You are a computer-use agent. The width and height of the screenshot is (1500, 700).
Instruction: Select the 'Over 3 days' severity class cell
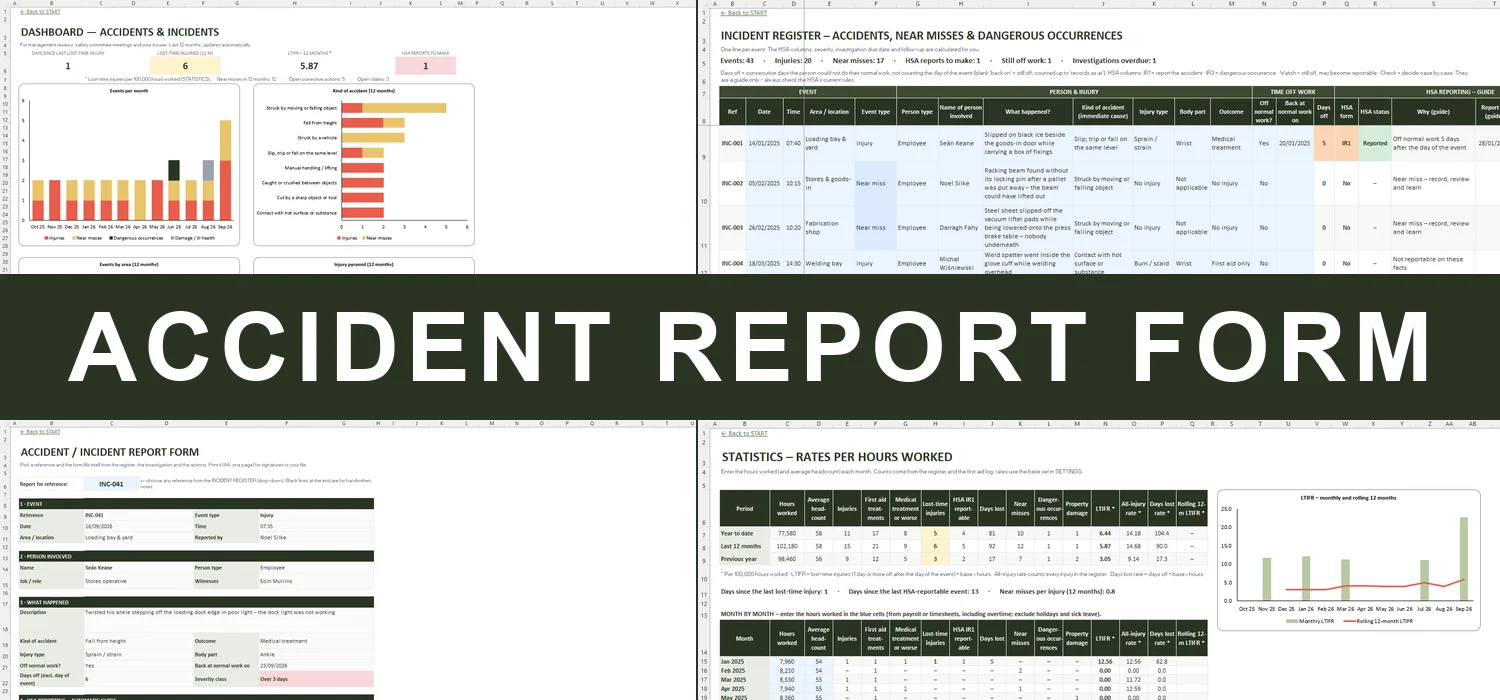[315, 679]
